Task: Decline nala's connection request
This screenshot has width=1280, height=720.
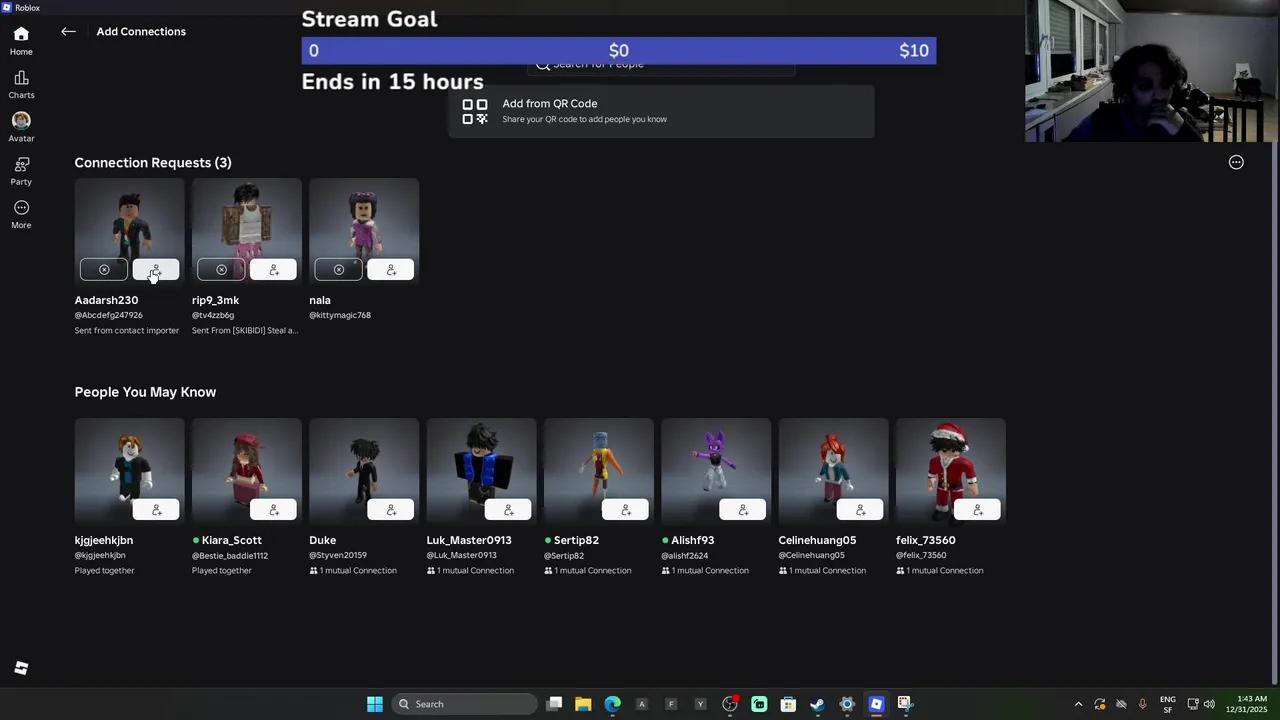Action: pyautogui.click(x=339, y=270)
